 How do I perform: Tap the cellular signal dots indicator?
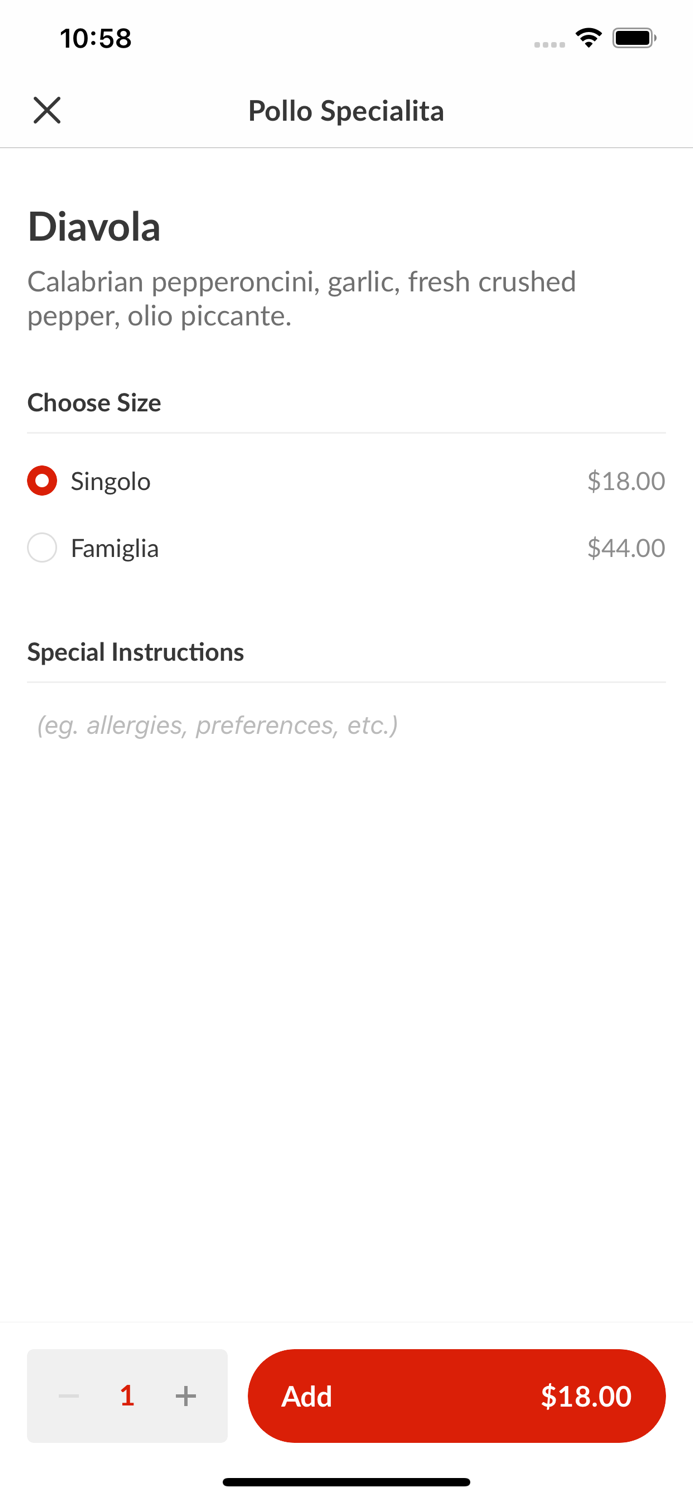click(549, 42)
